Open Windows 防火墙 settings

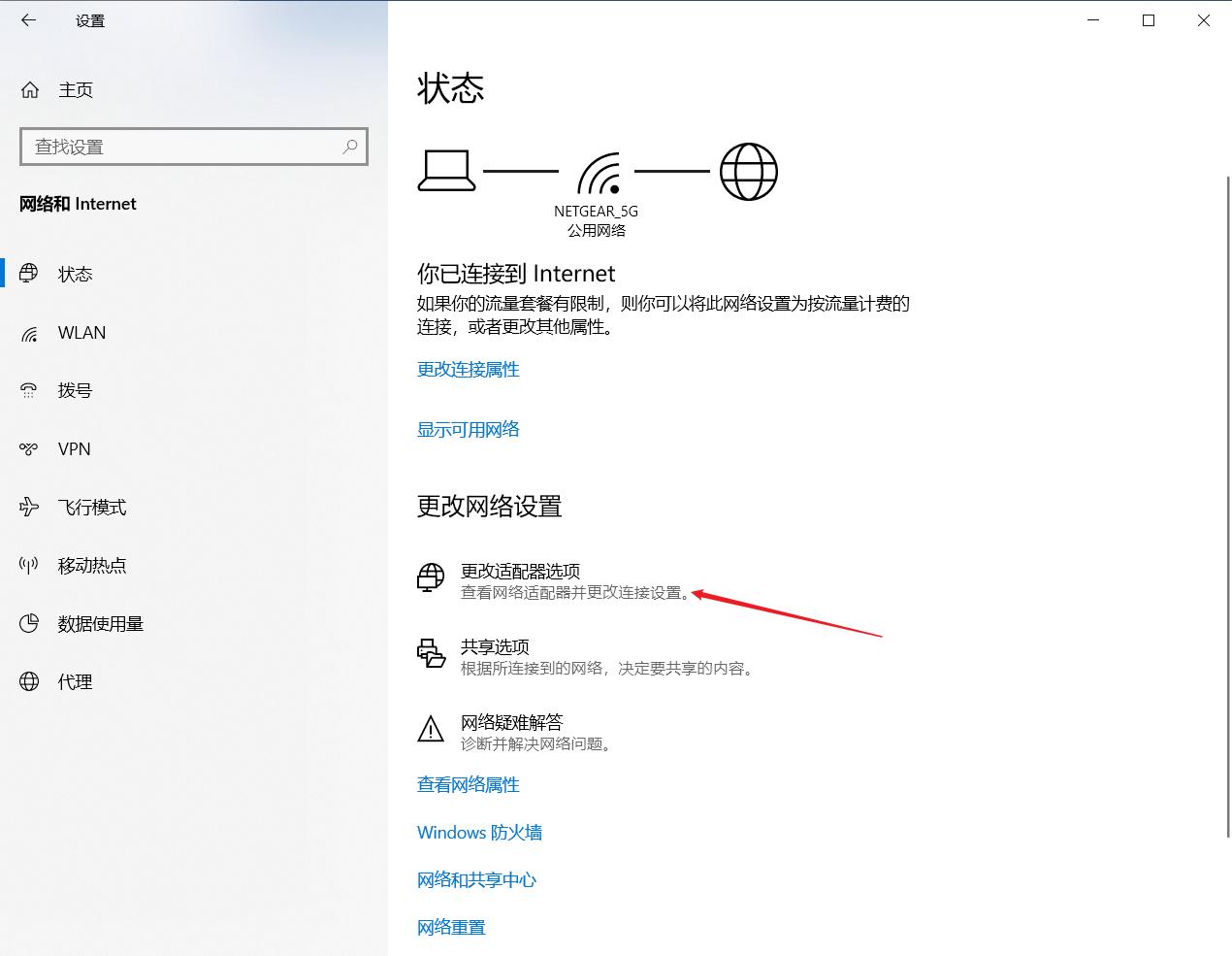(479, 832)
